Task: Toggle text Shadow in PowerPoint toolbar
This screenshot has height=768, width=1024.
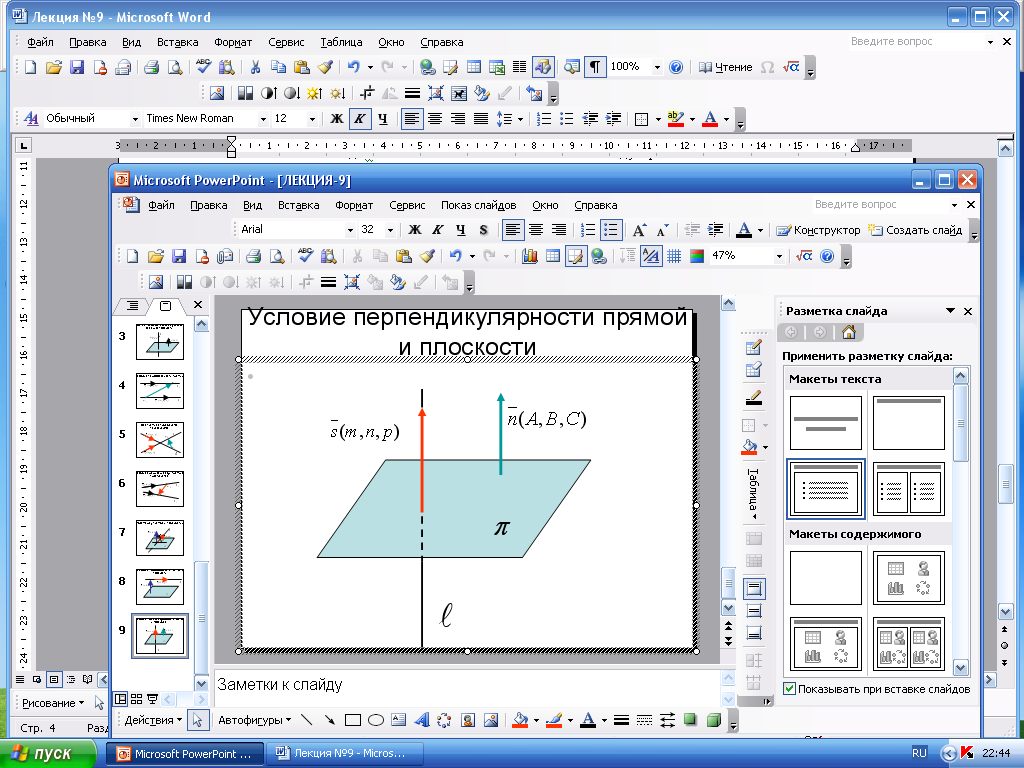Action: point(483,230)
